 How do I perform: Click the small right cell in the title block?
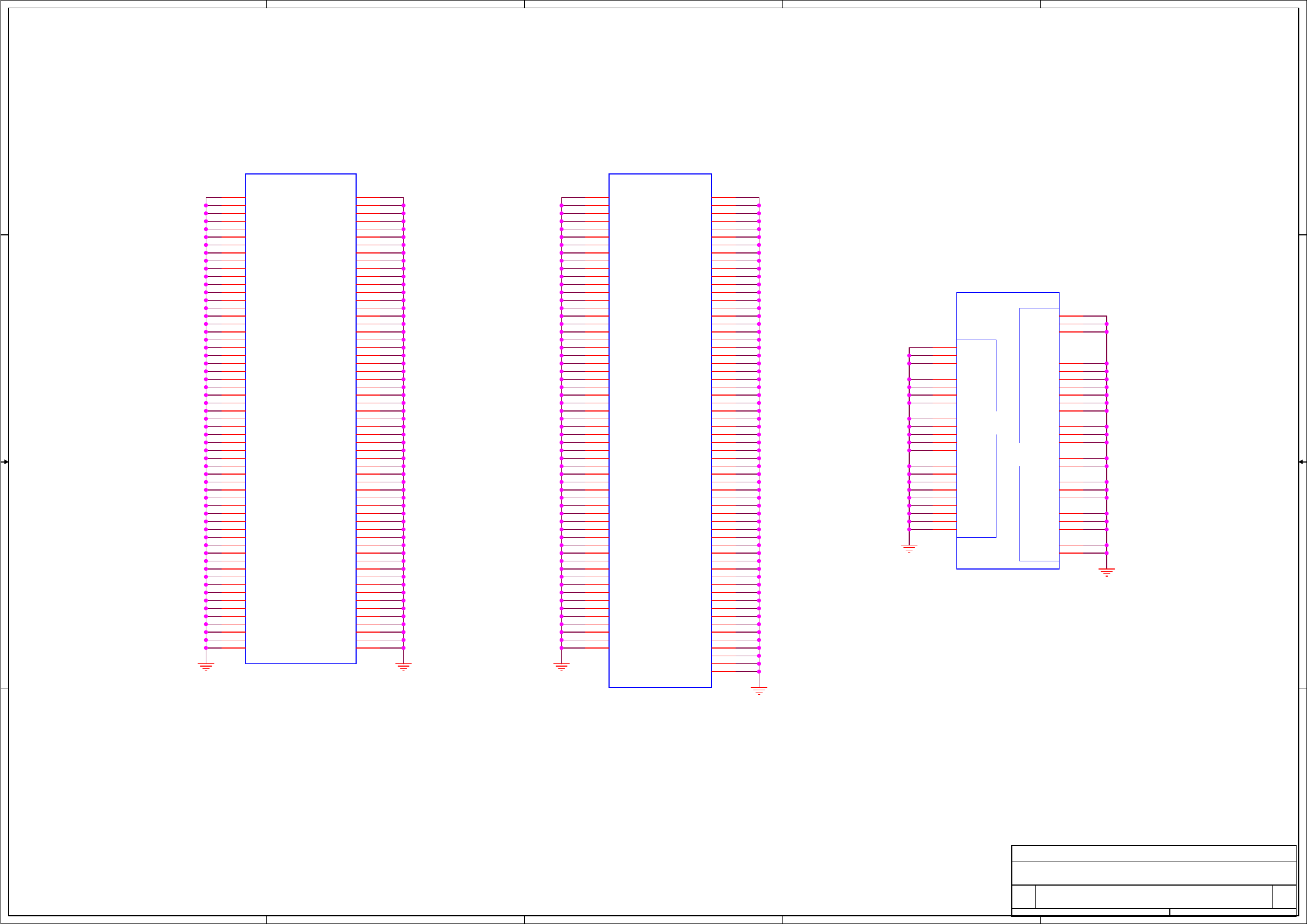tap(1285, 897)
